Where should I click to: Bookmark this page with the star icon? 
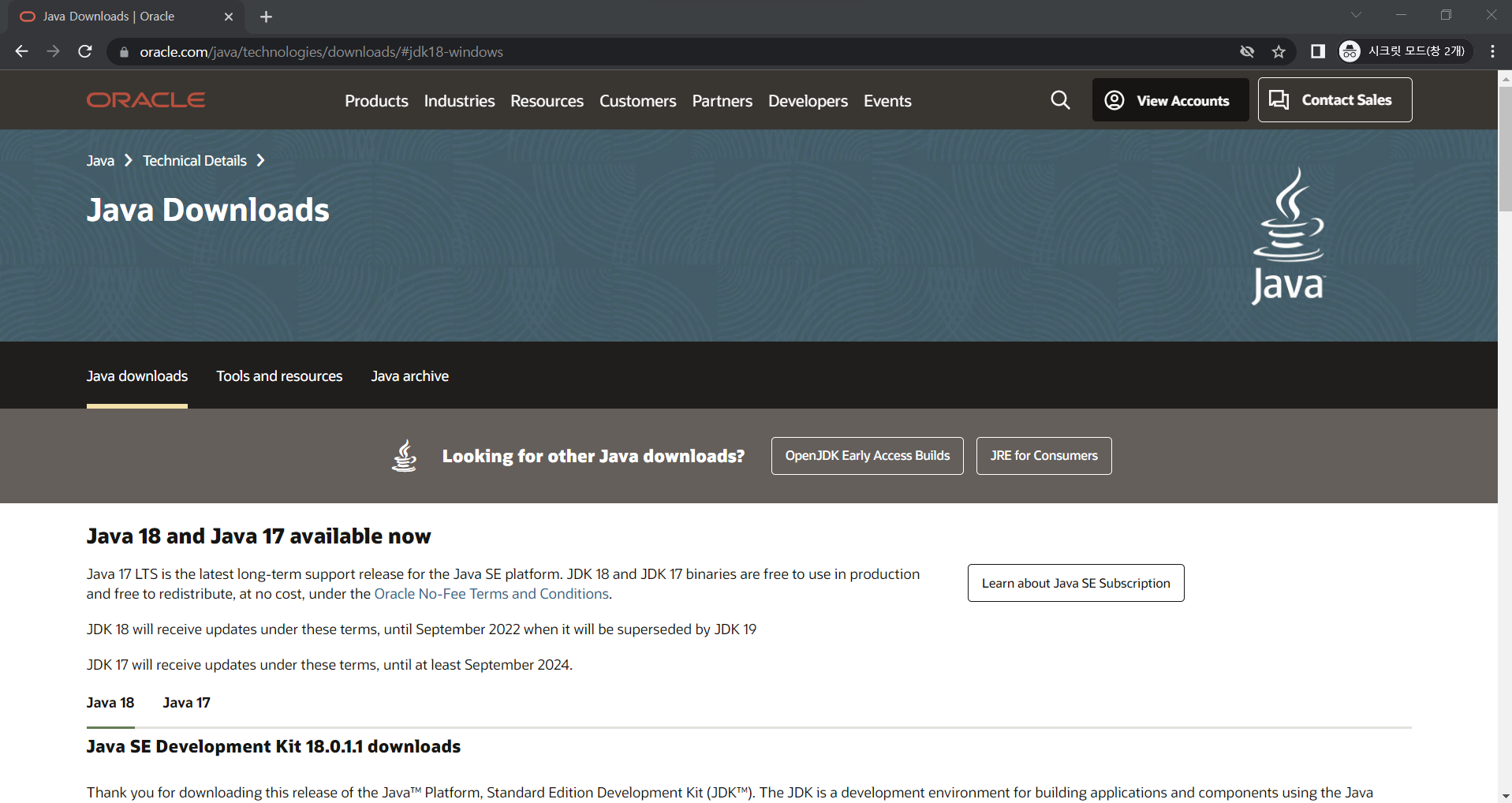coord(1279,52)
